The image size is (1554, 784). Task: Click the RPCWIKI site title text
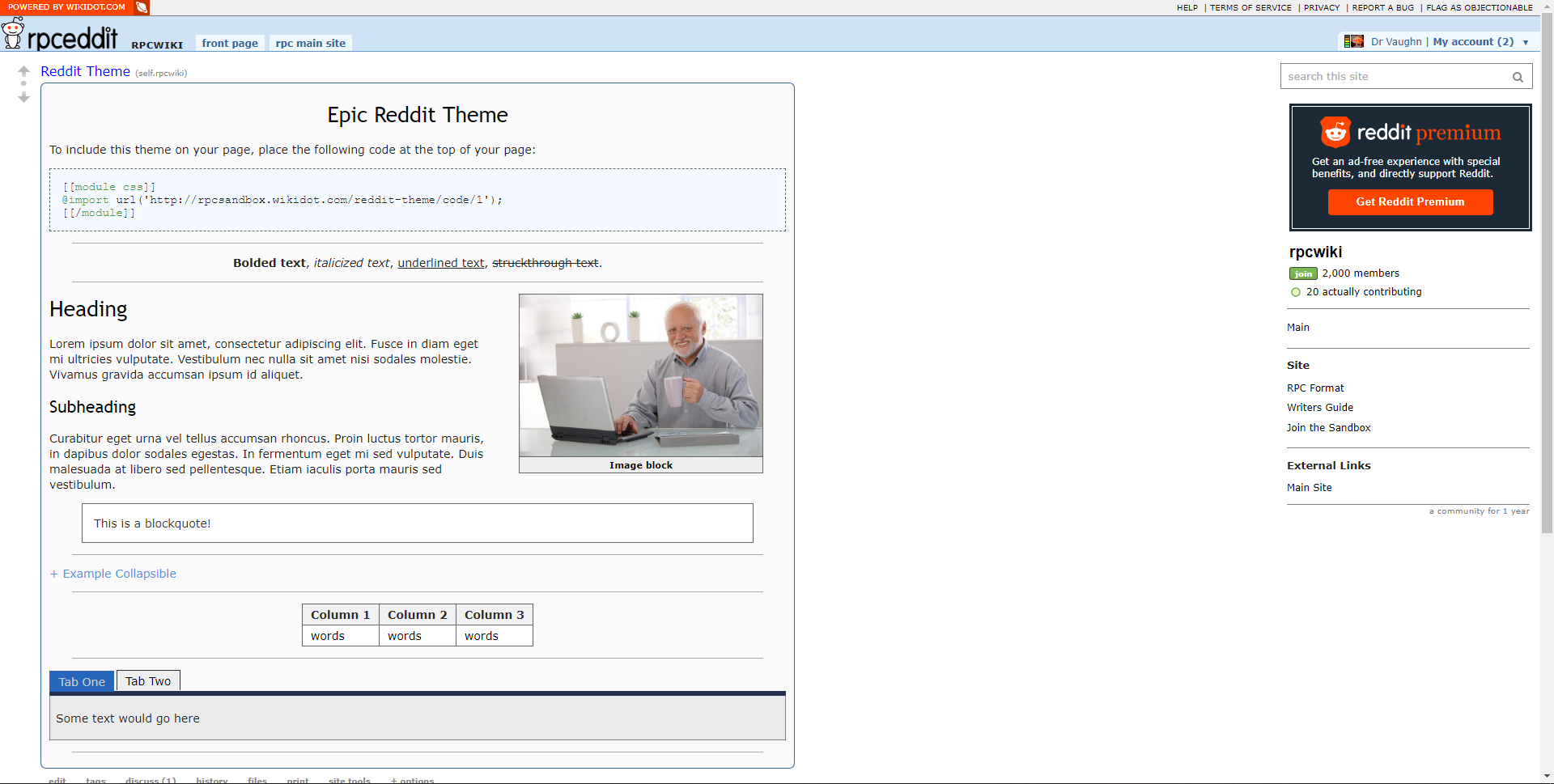point(157,45)
